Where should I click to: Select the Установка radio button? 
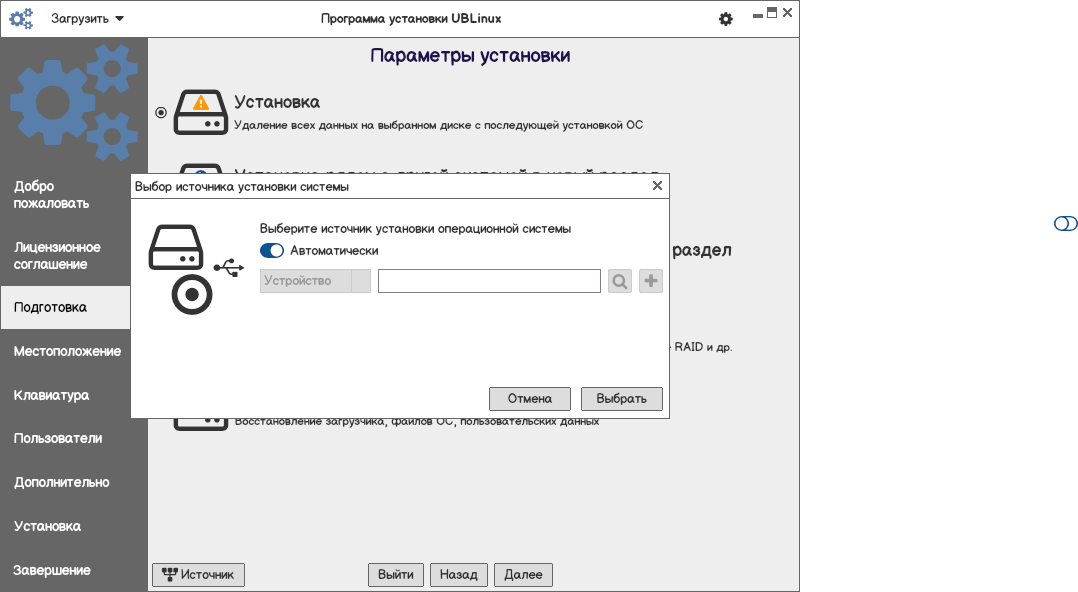click(x=161, y=112)
